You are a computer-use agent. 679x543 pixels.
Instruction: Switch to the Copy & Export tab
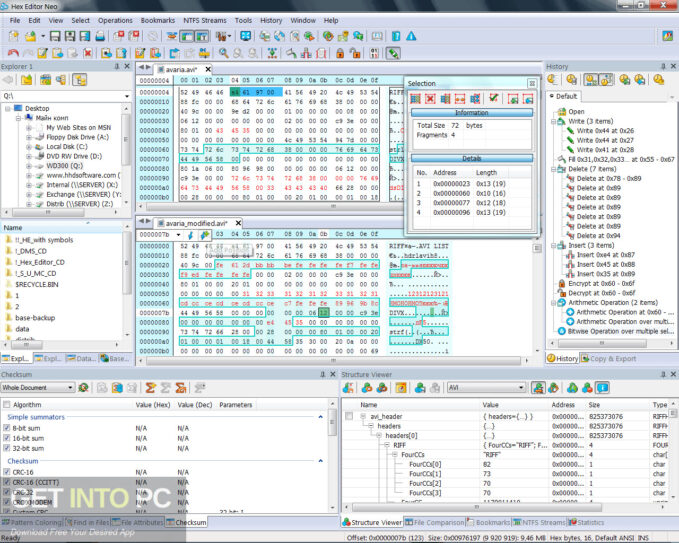(x=608, y=359)
